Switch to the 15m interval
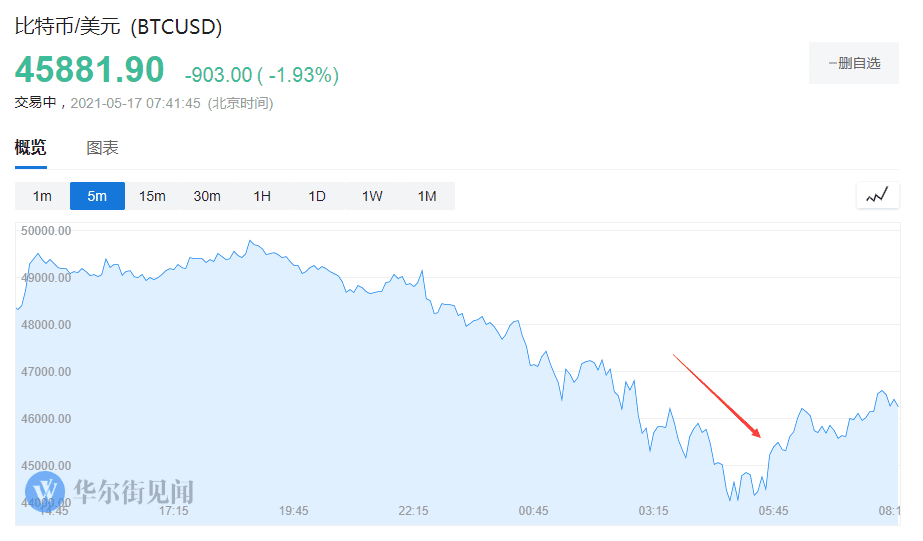This screenshot has width=923, height=541. point(152,196)
